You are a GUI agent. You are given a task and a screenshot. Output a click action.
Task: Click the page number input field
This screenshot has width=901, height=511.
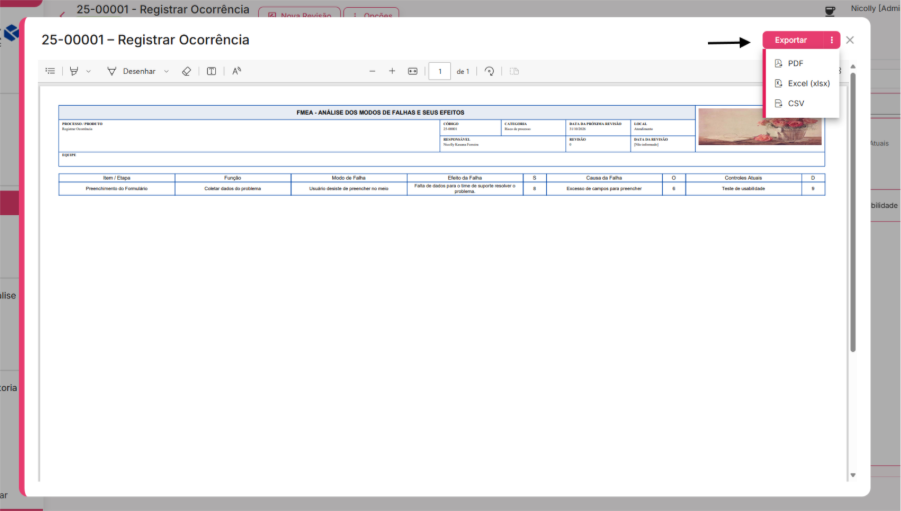pyautogui.click(x=439, y=71)
